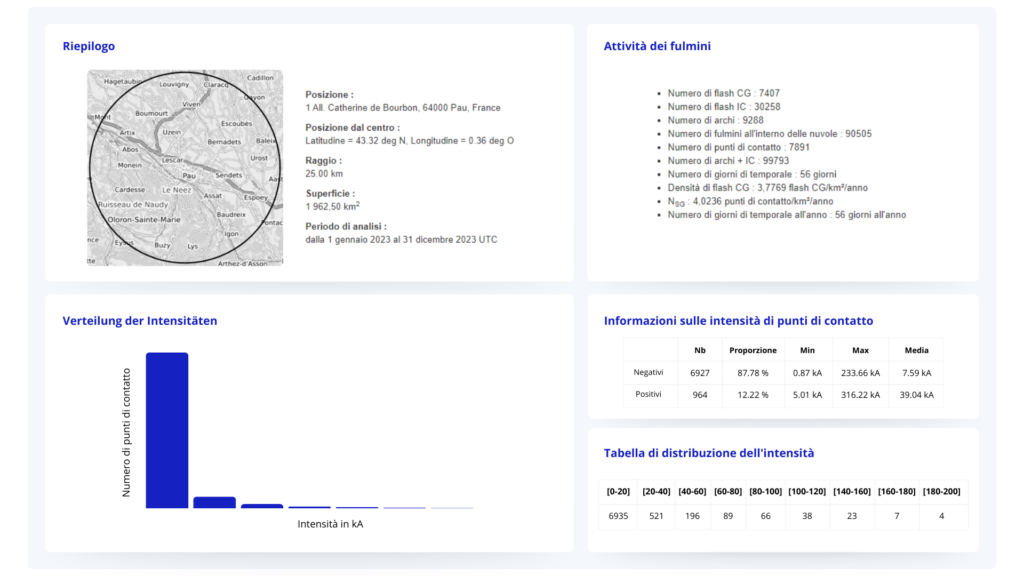The width and height of the screenshot is (1024, 576).
Task: Click the 196 distribution value
Action: [692, 516]
